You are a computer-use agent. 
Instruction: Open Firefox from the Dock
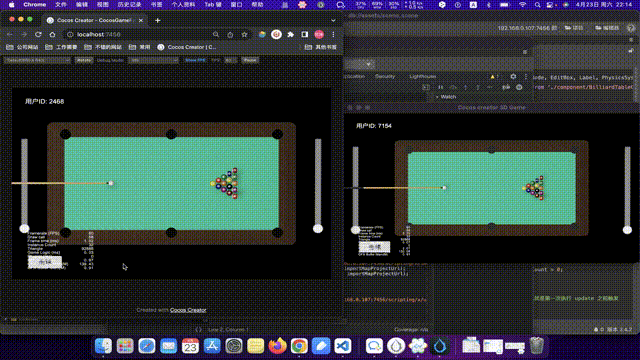(x=278, y=346)
